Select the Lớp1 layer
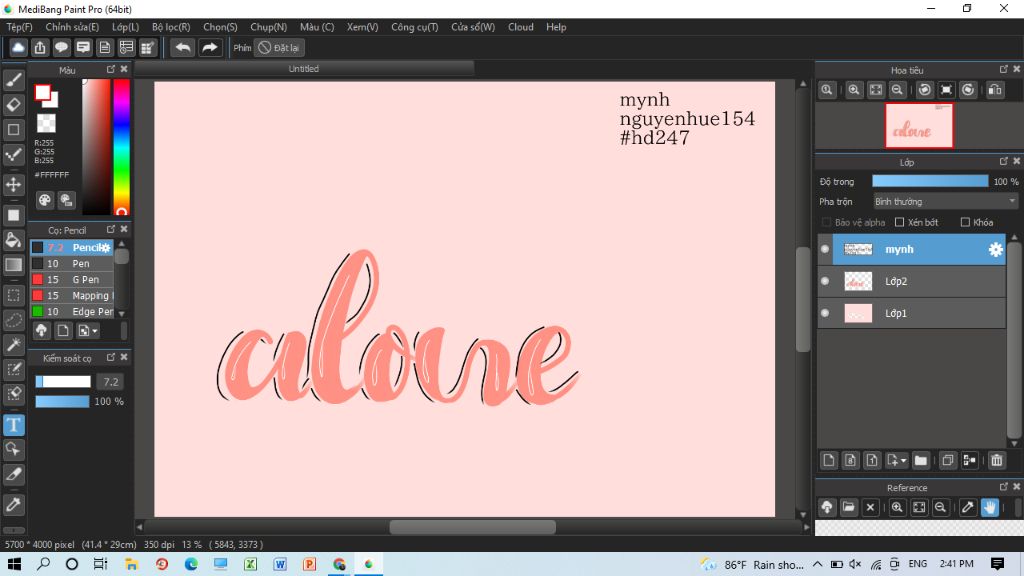 tap(912, 313)
